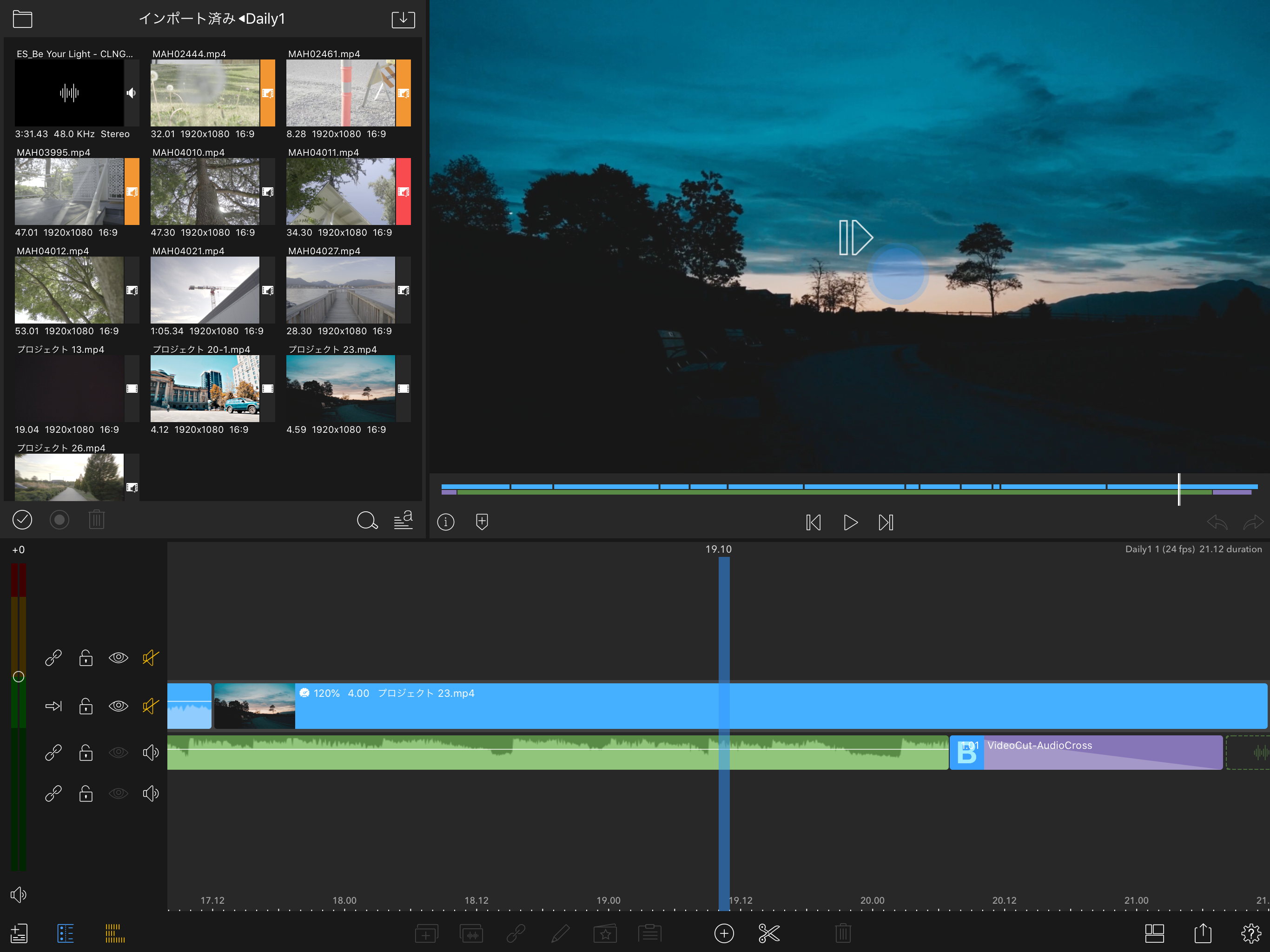Select the MAH04010.mp4 clip
The image size is (1270, 952).
tap(205, 192)
